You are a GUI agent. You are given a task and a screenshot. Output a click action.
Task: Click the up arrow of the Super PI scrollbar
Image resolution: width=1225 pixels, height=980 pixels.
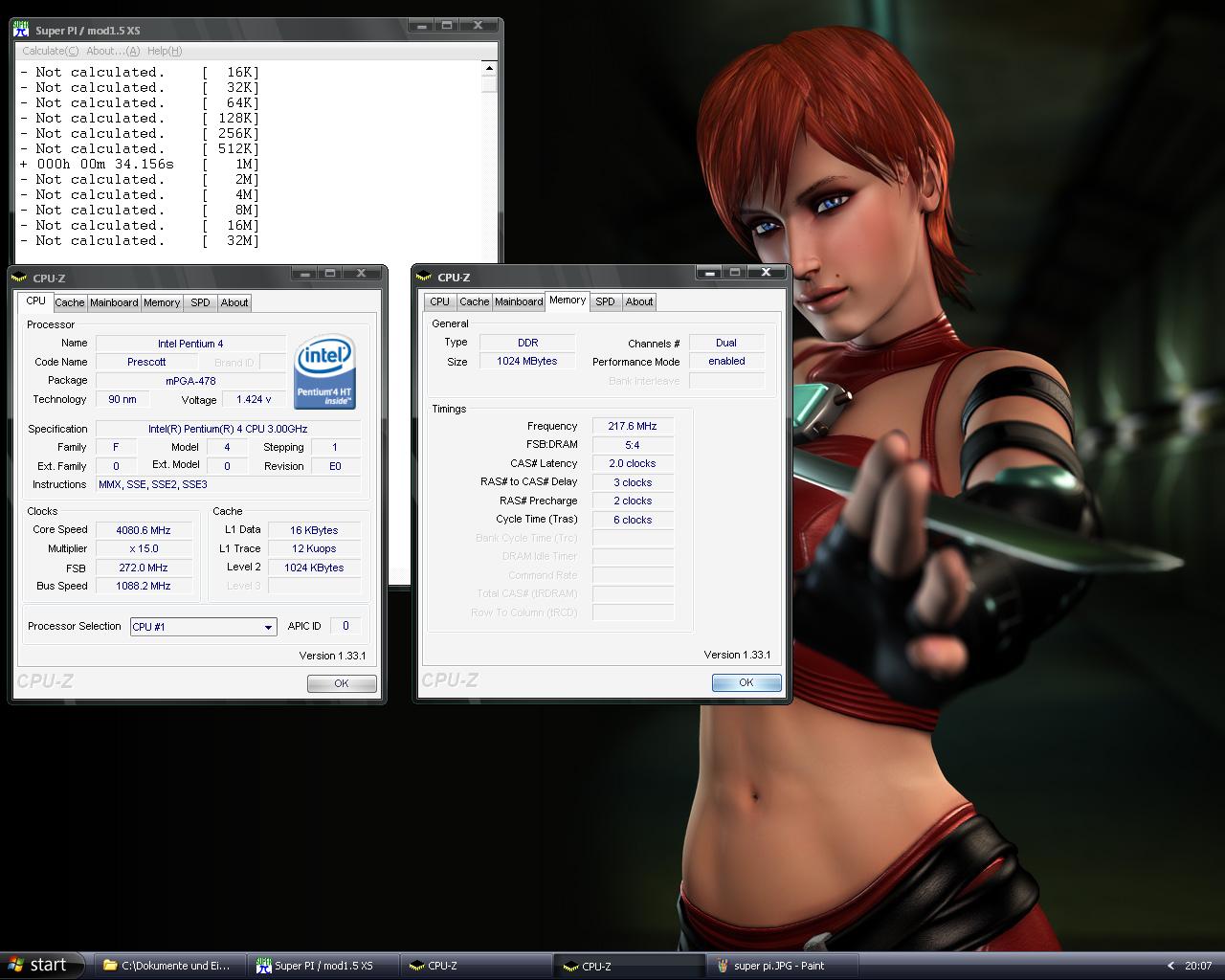tap(489, 69)
